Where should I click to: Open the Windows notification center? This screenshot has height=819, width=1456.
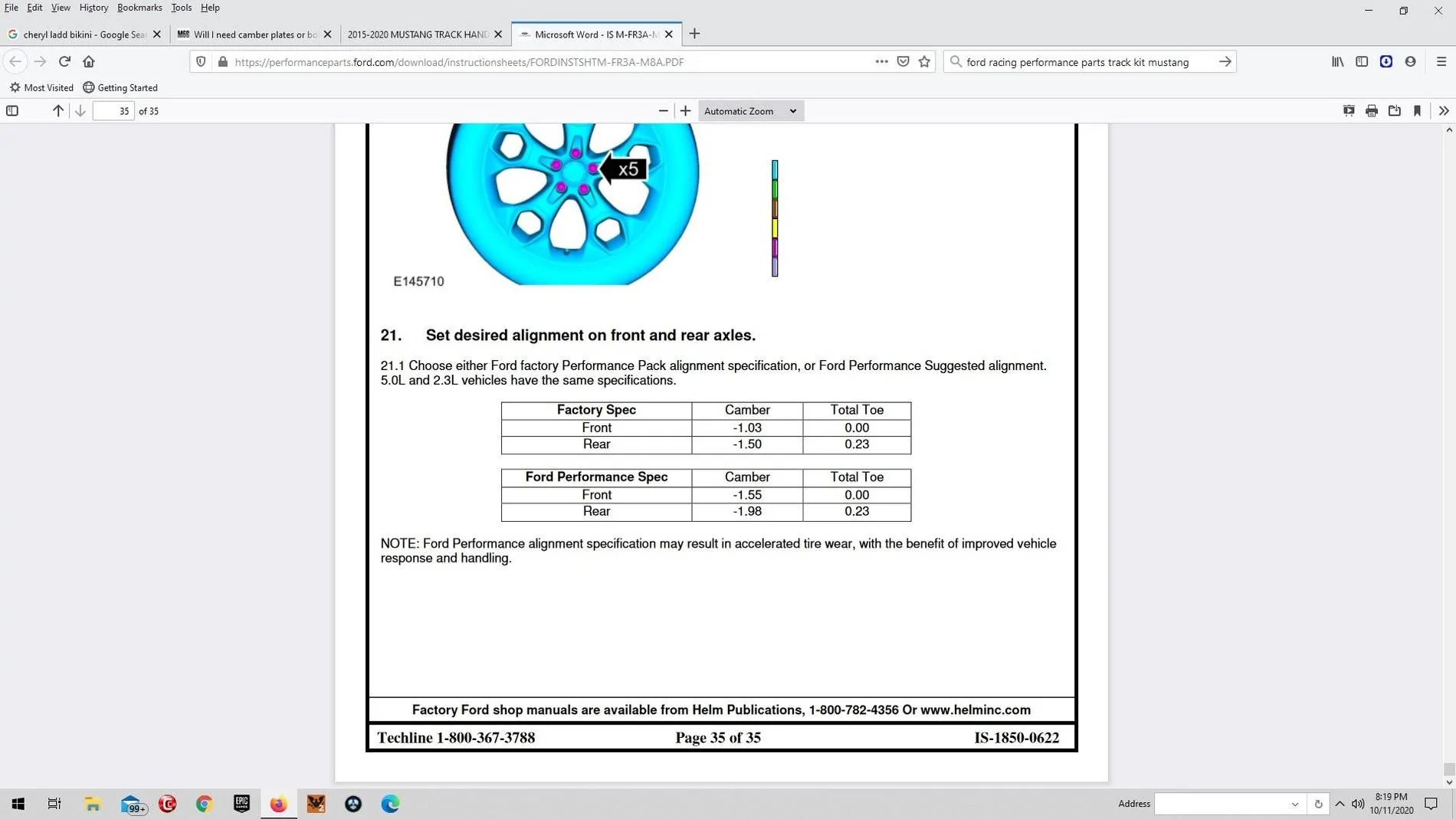pyautogui.click(x=1431, y=804)
